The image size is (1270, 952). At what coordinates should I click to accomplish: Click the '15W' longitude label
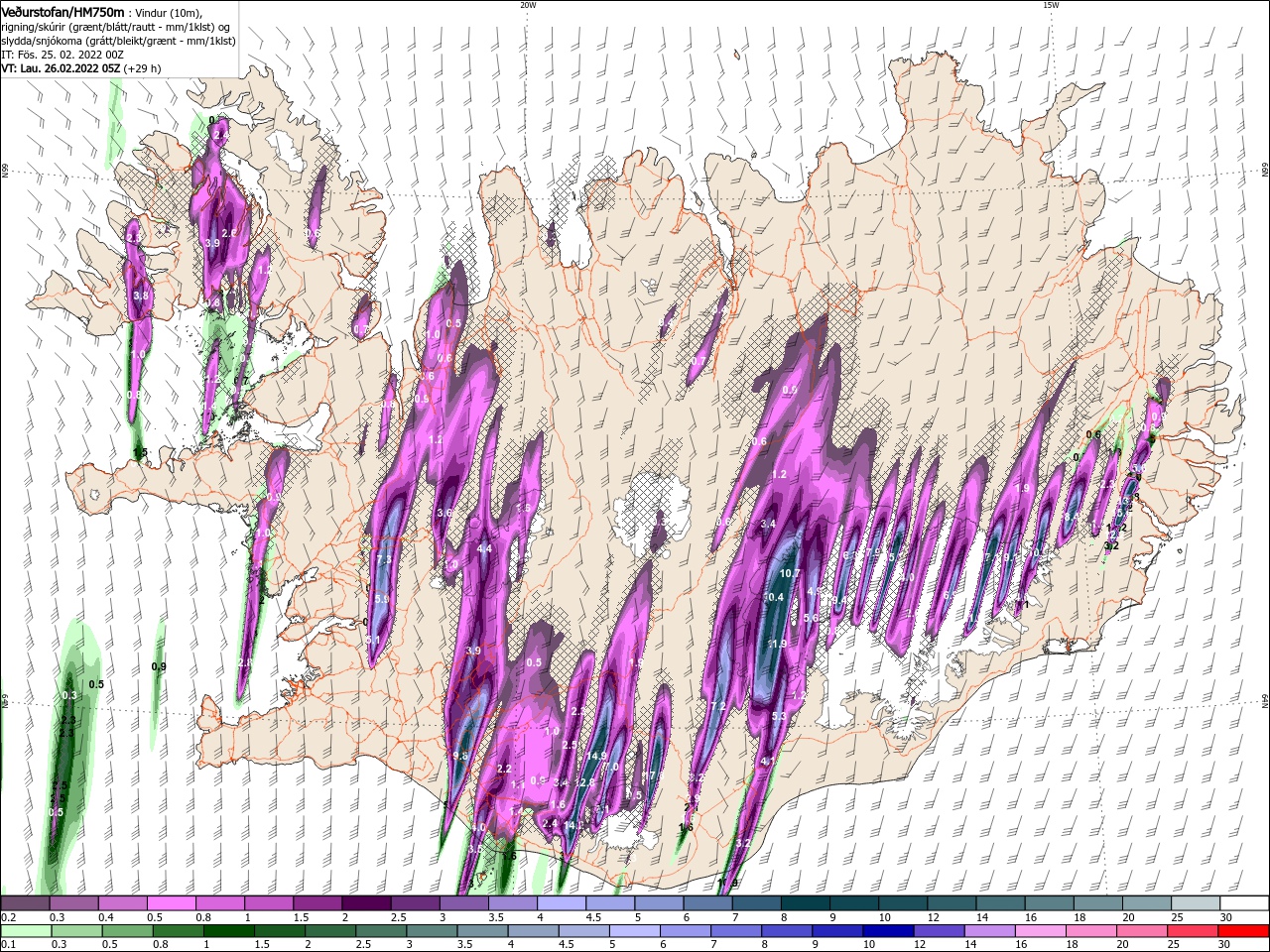point(1051,5)
